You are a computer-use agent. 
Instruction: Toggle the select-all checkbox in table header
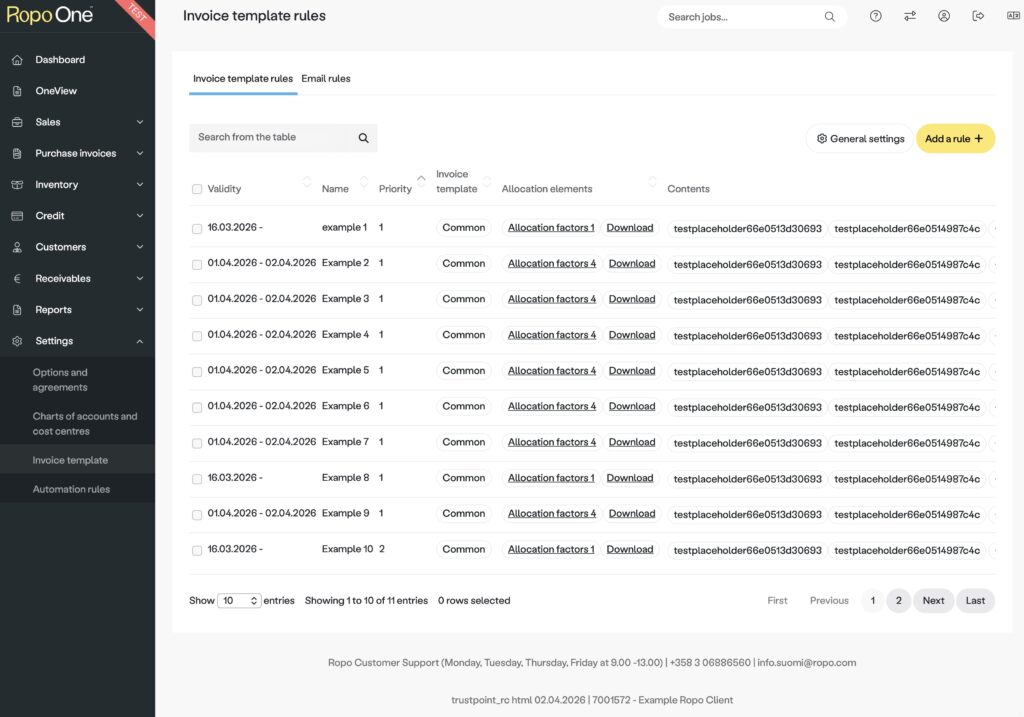click(x=197, y=189)
